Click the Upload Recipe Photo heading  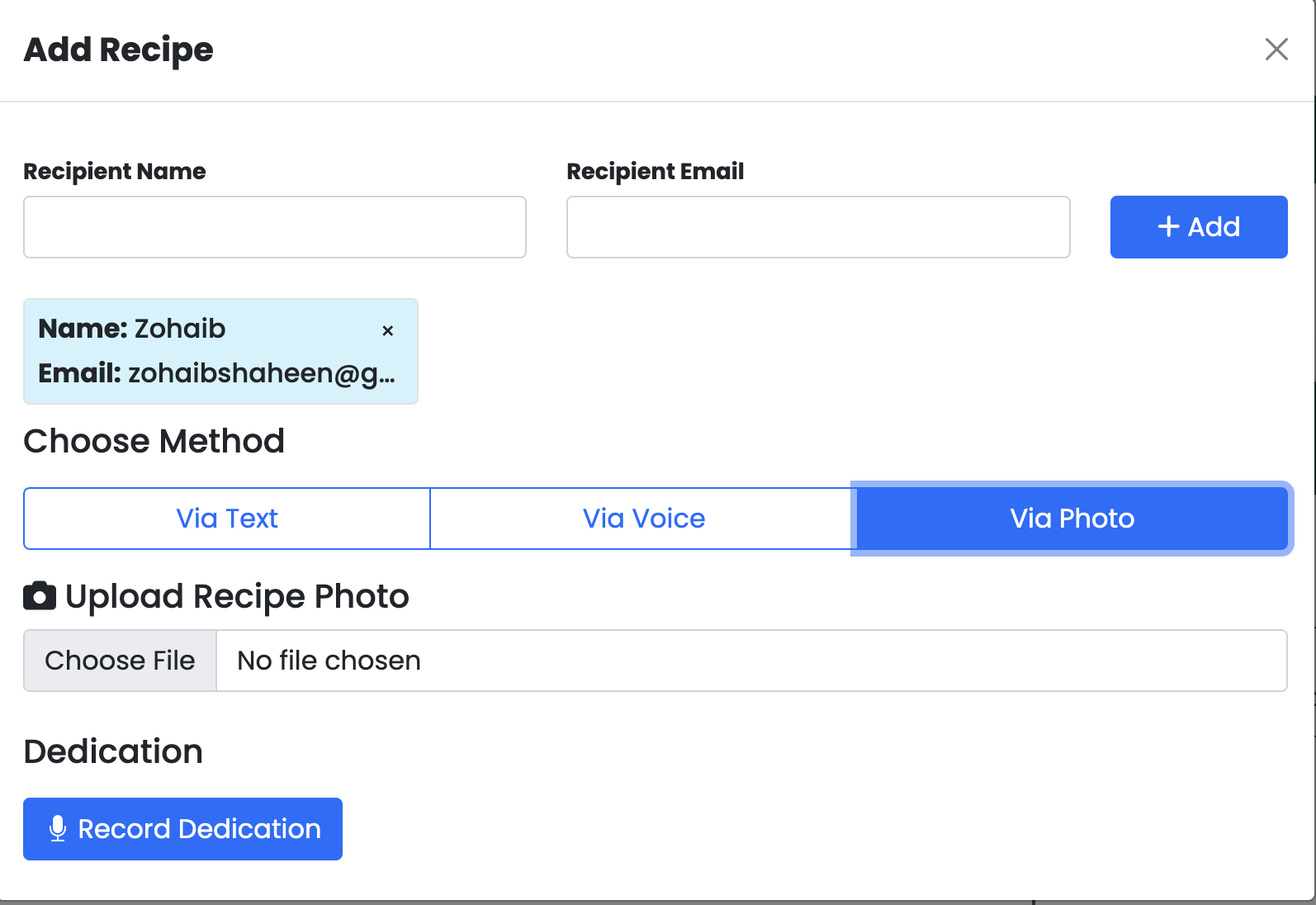(x=237, y=596)
